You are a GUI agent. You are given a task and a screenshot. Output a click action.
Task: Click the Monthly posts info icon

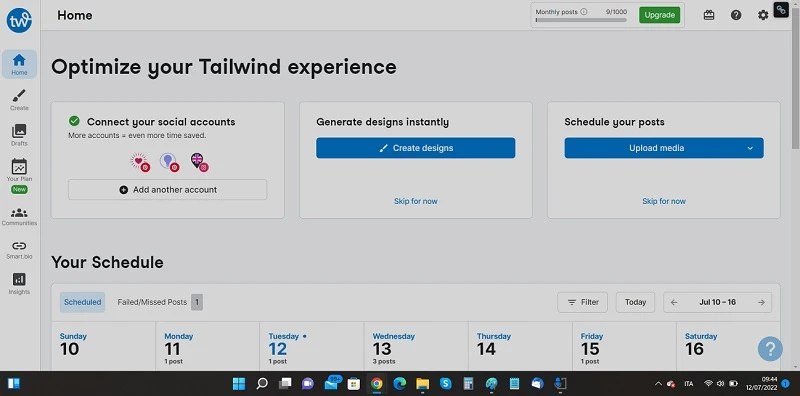tap(584, 12)
